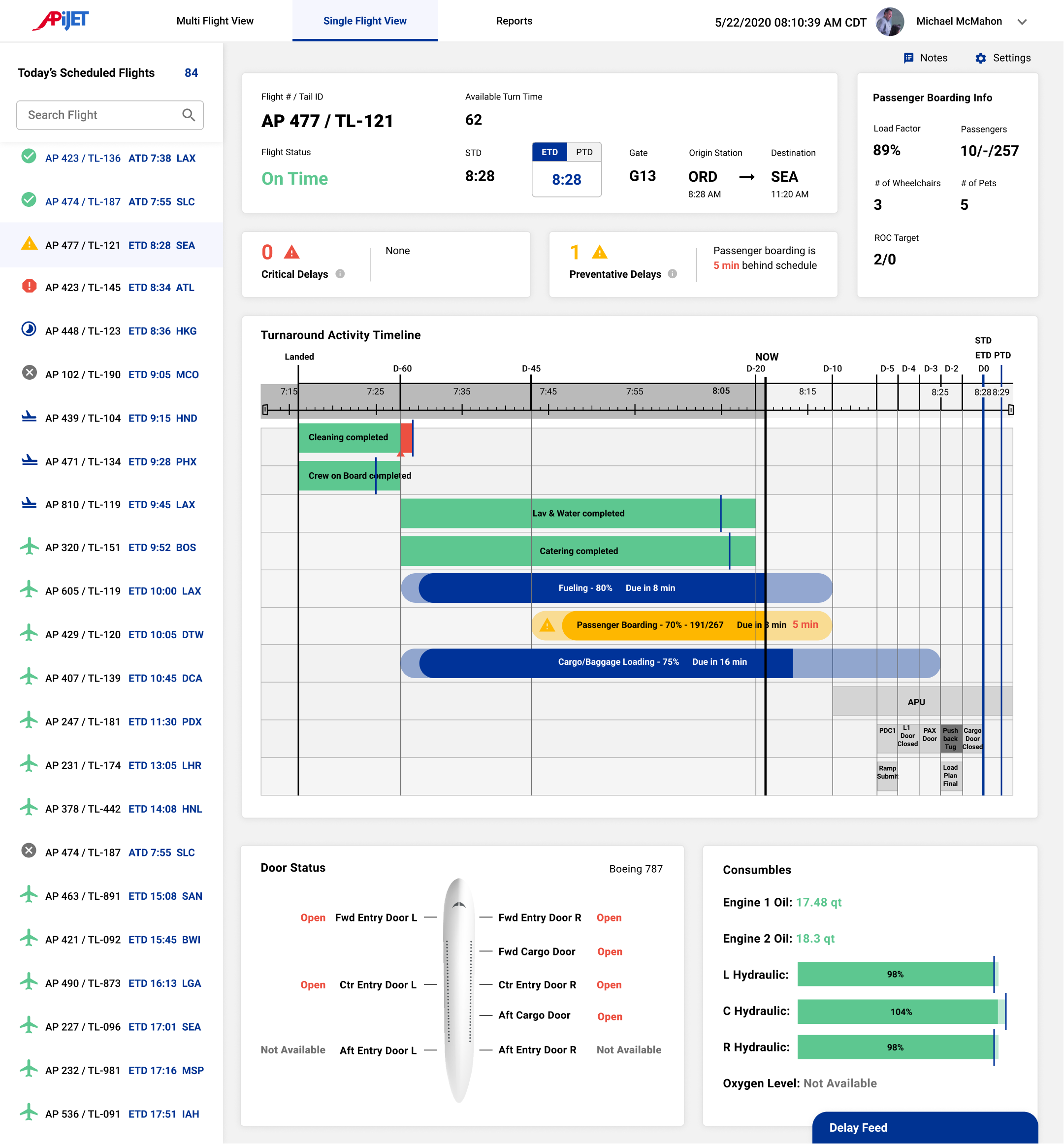Click the Preventative Delays info icon
This screenshot has height=1144, width=1064.
pyautogui.click(x=672, y=274)
